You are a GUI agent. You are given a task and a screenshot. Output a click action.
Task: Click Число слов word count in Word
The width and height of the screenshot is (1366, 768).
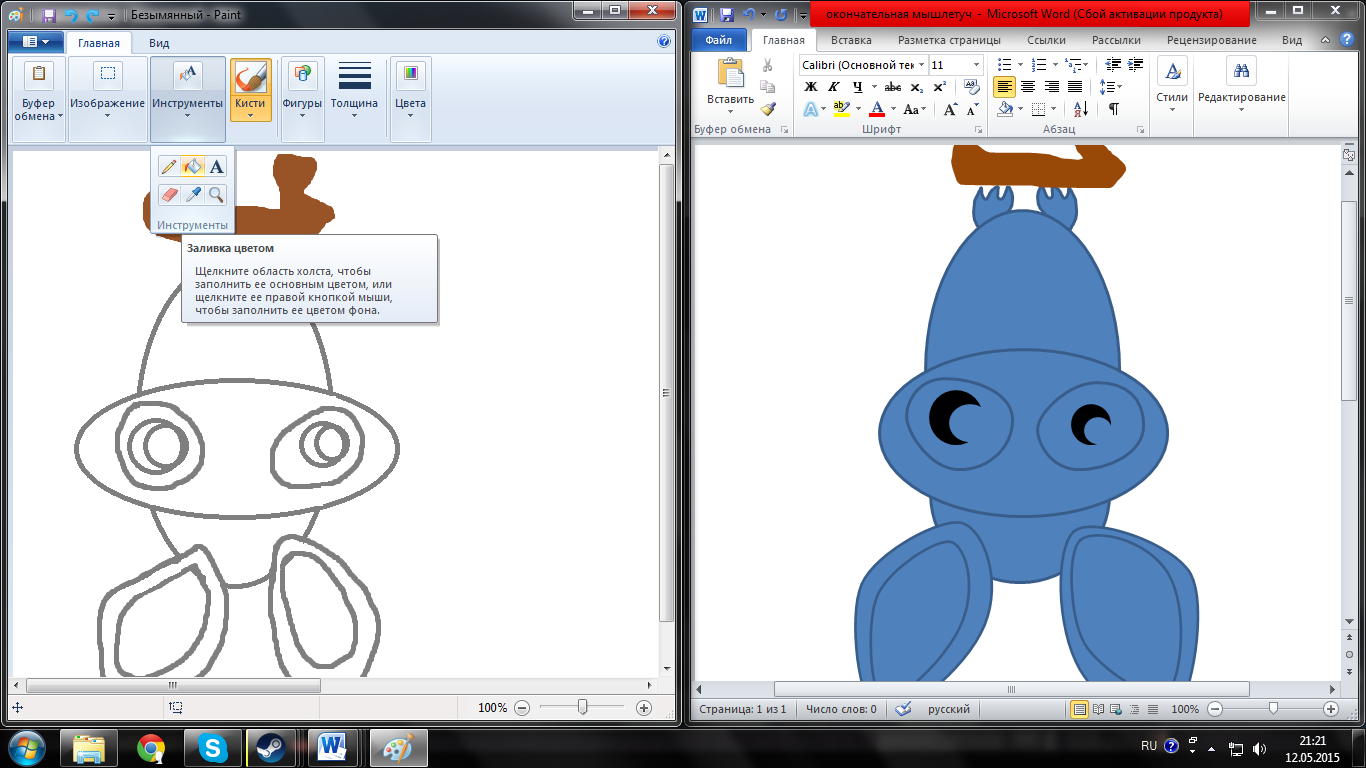click(840, 709)
